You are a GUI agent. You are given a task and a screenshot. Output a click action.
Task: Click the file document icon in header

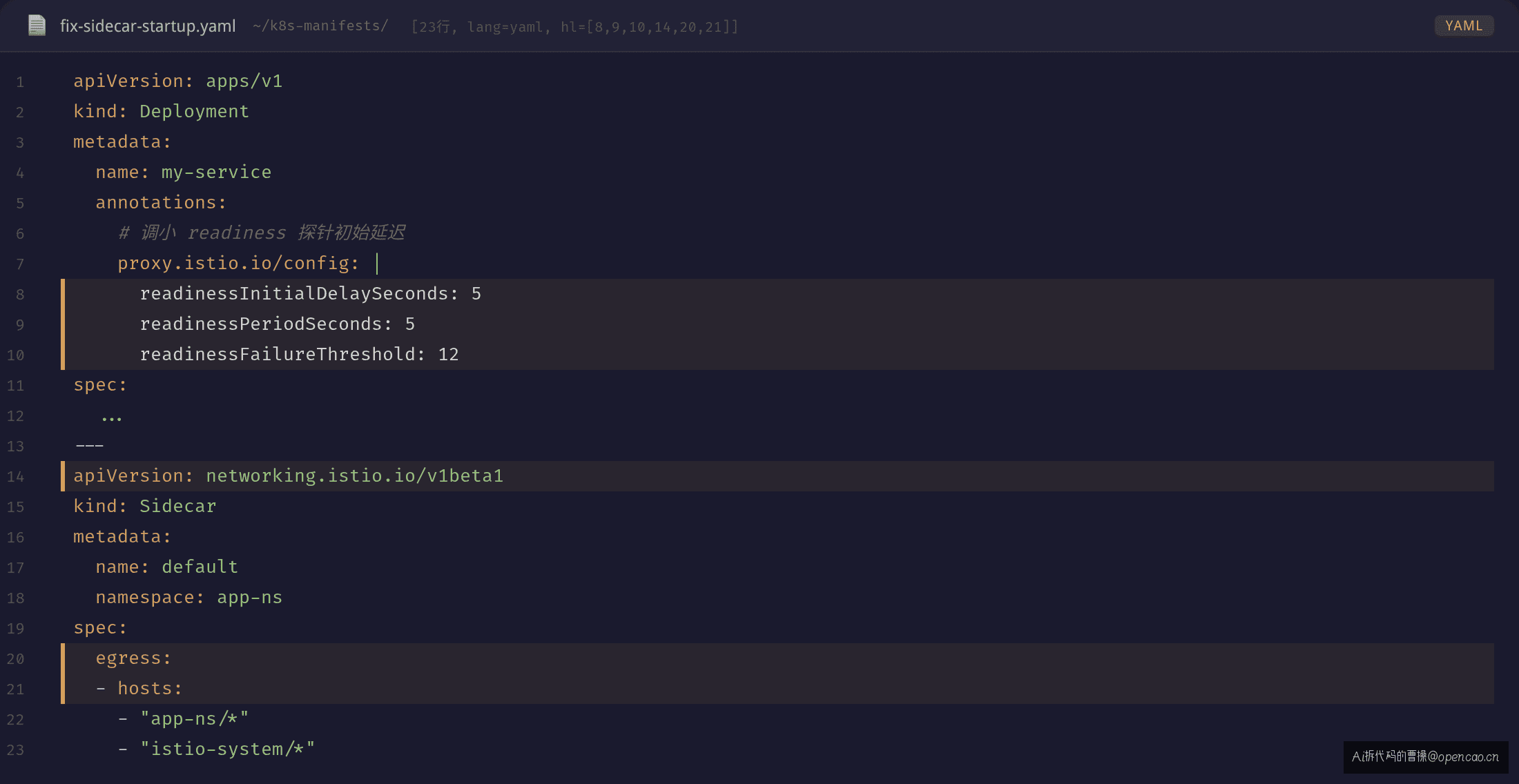point(37,26)
